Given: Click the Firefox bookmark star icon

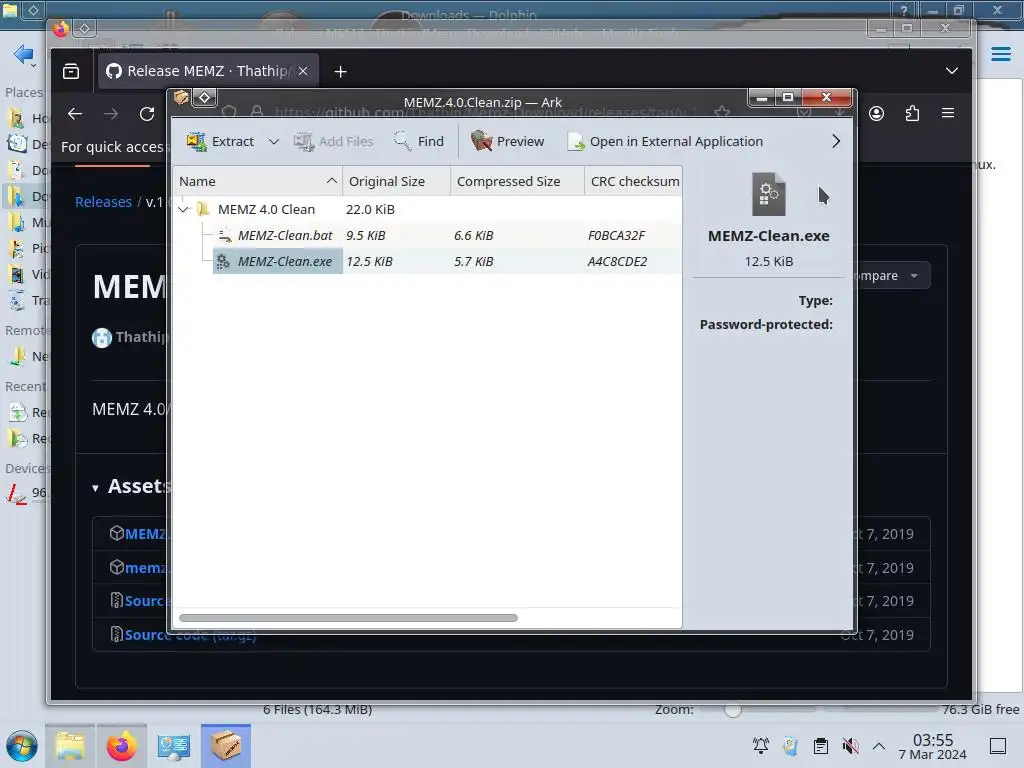Looking at the screenshot, I should point(722,112).
